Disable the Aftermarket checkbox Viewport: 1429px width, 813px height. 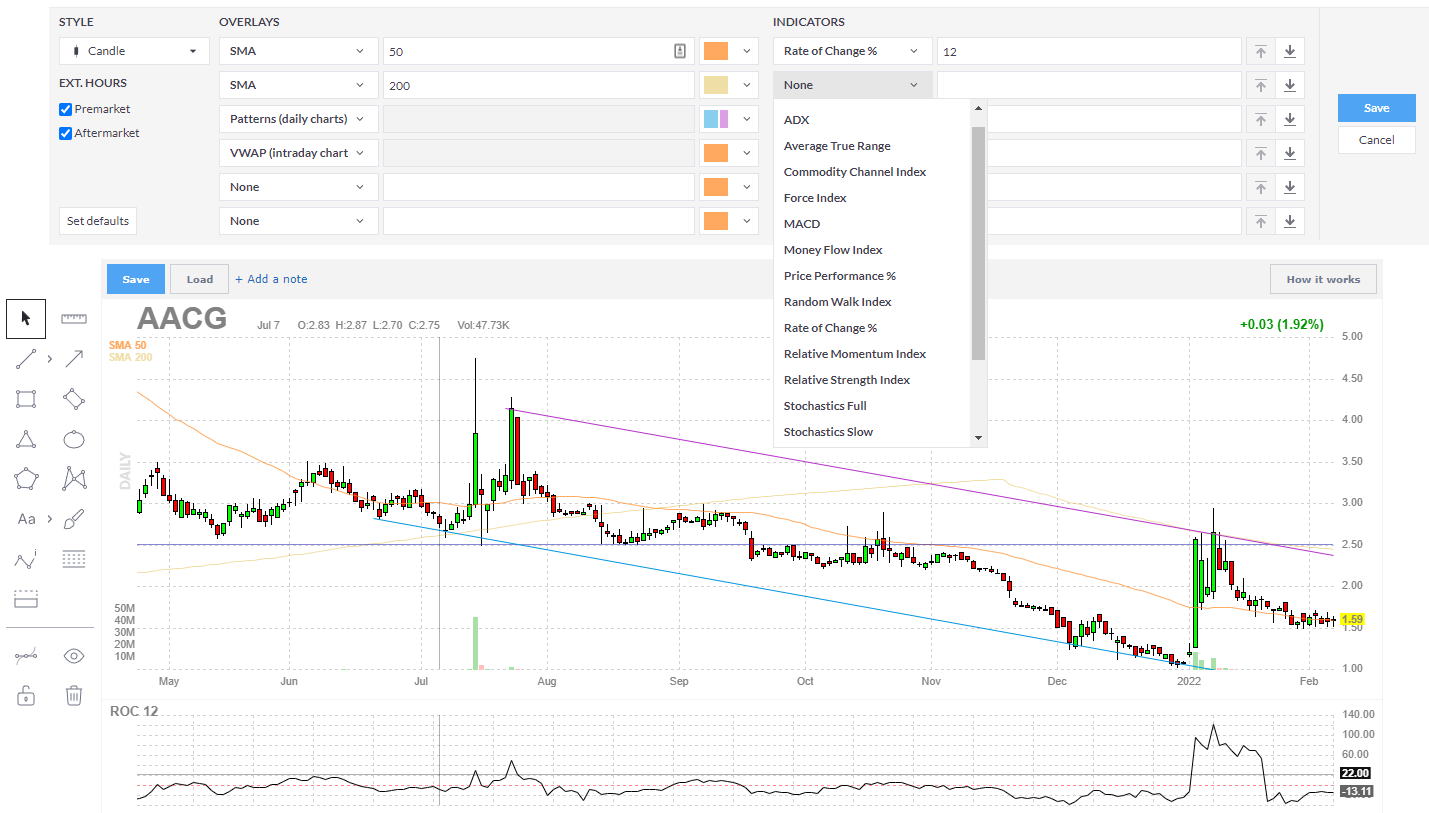click(x=64, y=132)
